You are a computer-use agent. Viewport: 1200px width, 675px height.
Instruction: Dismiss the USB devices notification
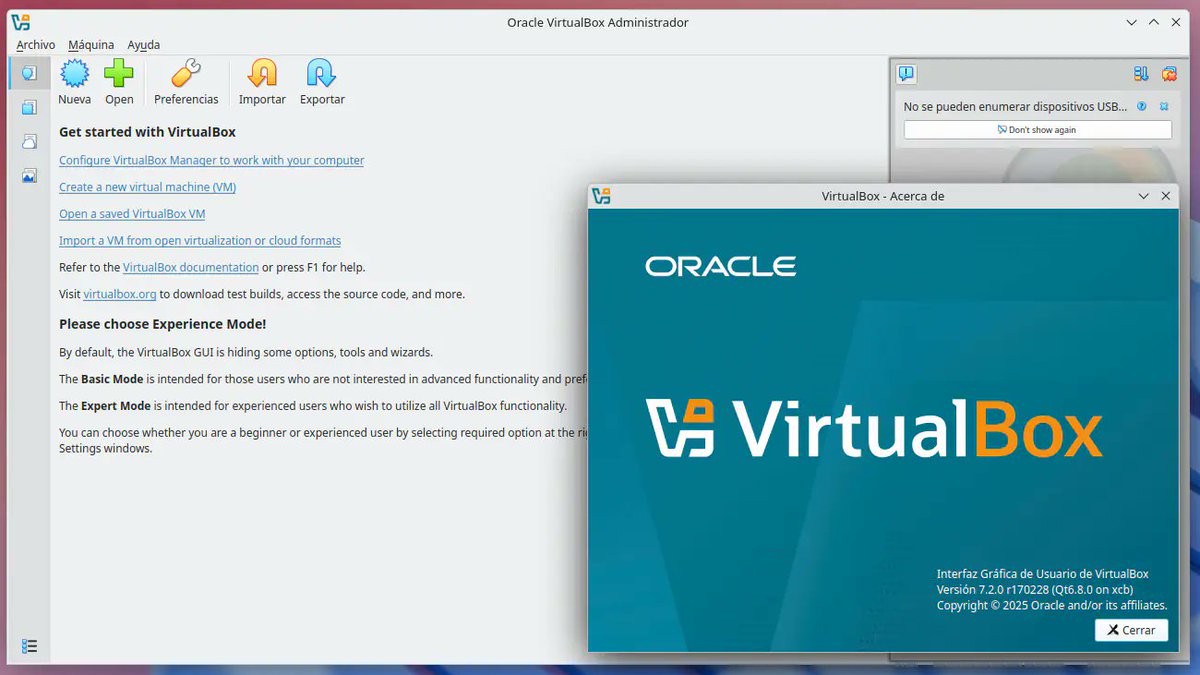point(1164,106)
